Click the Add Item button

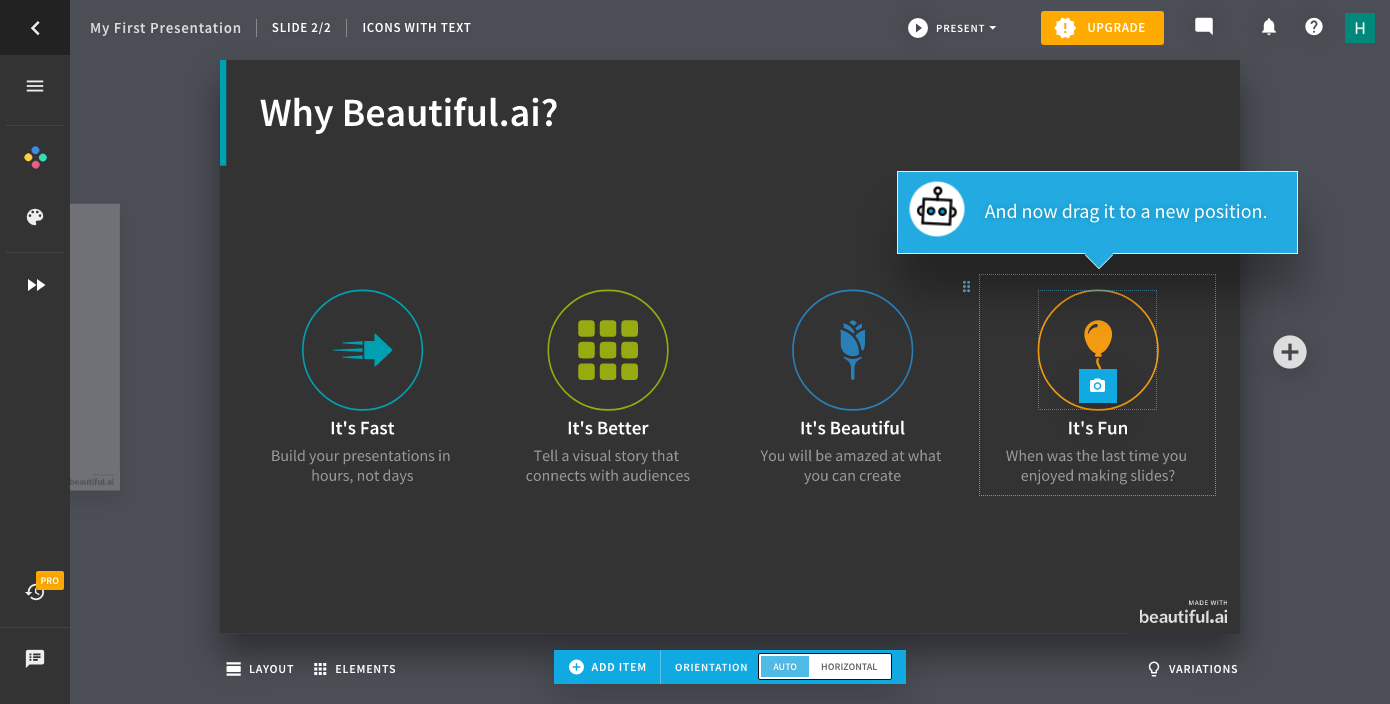(608, 667)
